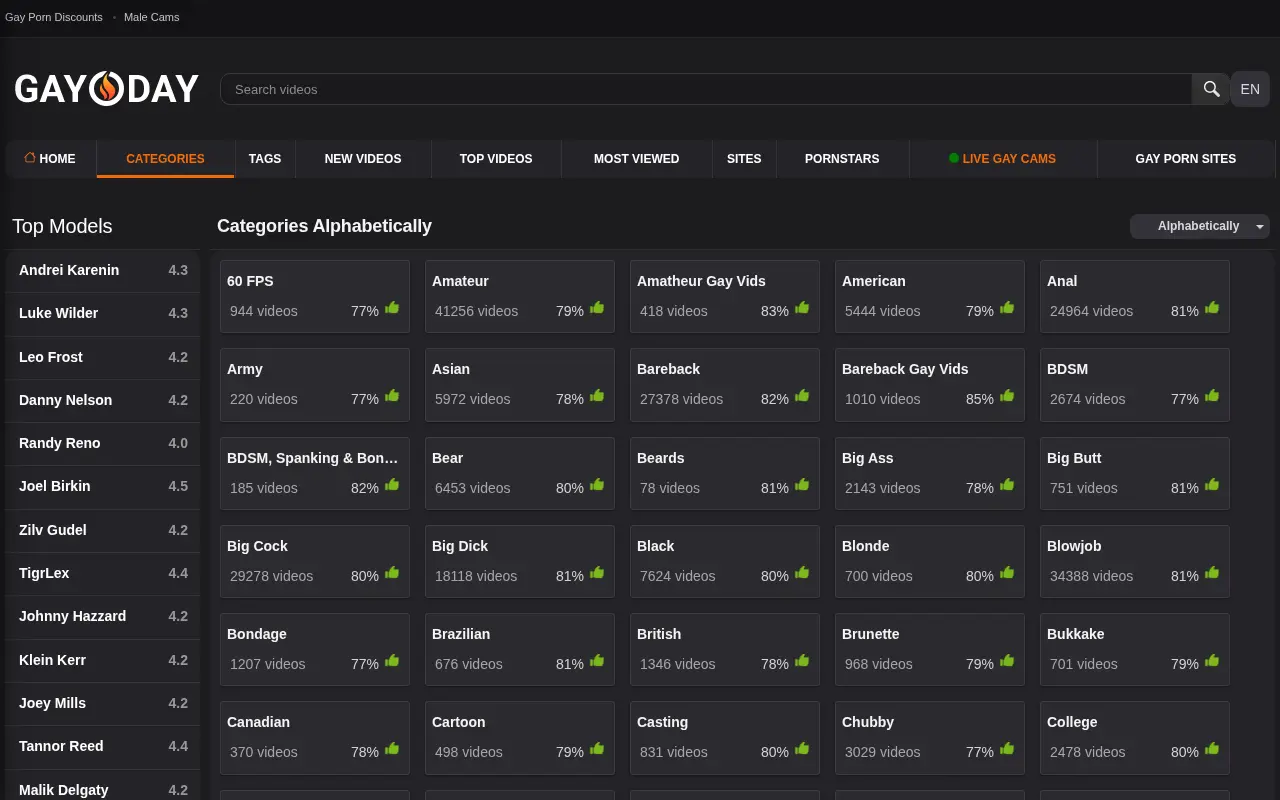
Task: Click the thumbs-up icon on Casting card
Action: (x=802, y=750)
